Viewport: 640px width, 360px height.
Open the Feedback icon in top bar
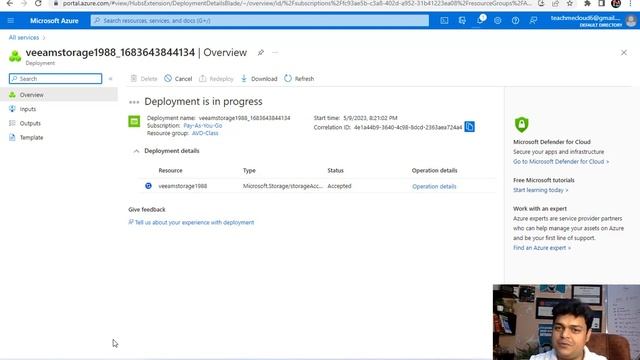(533, 20)
